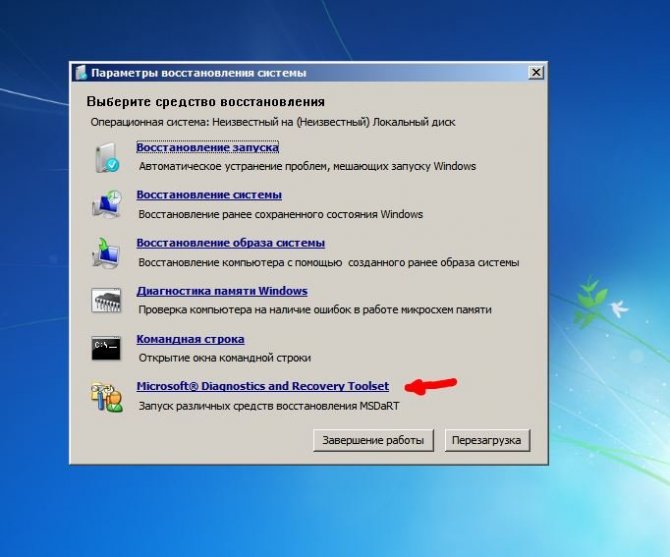Click the System Restore monitor icon
This screenshot has width=670, height=557.
tap(106, 204)
